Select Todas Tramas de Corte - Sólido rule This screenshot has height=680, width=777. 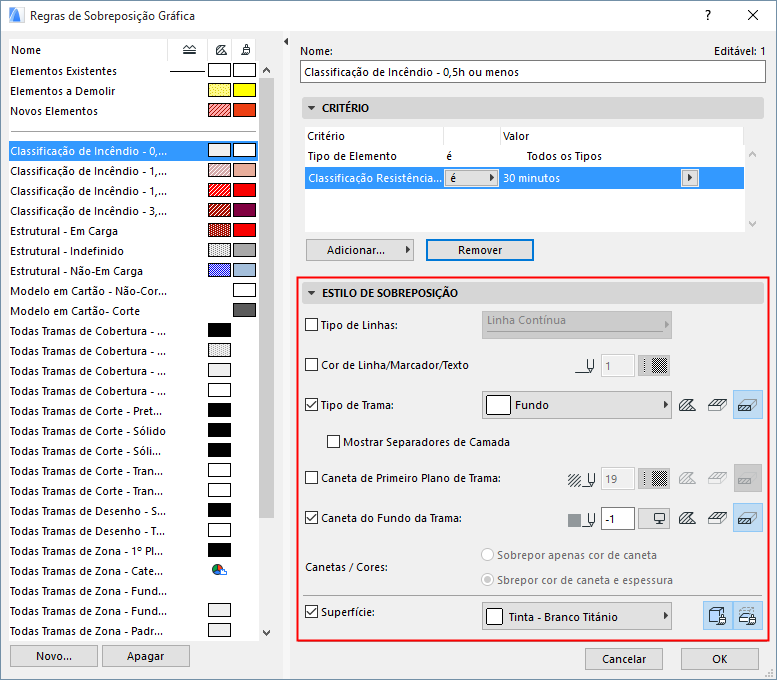click(x=133, y=431)
